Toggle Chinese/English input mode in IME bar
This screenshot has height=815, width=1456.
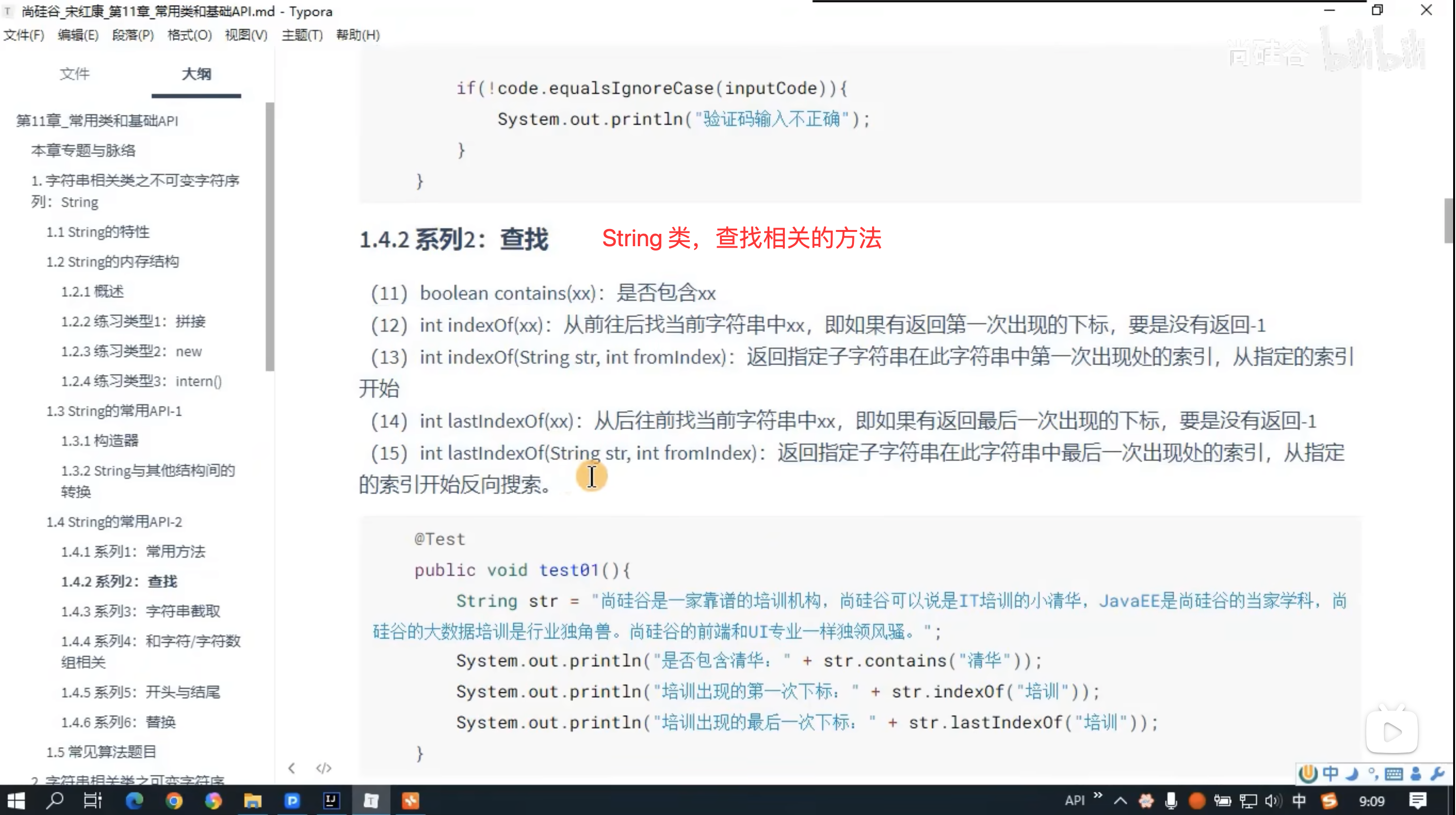(1331, 773)
